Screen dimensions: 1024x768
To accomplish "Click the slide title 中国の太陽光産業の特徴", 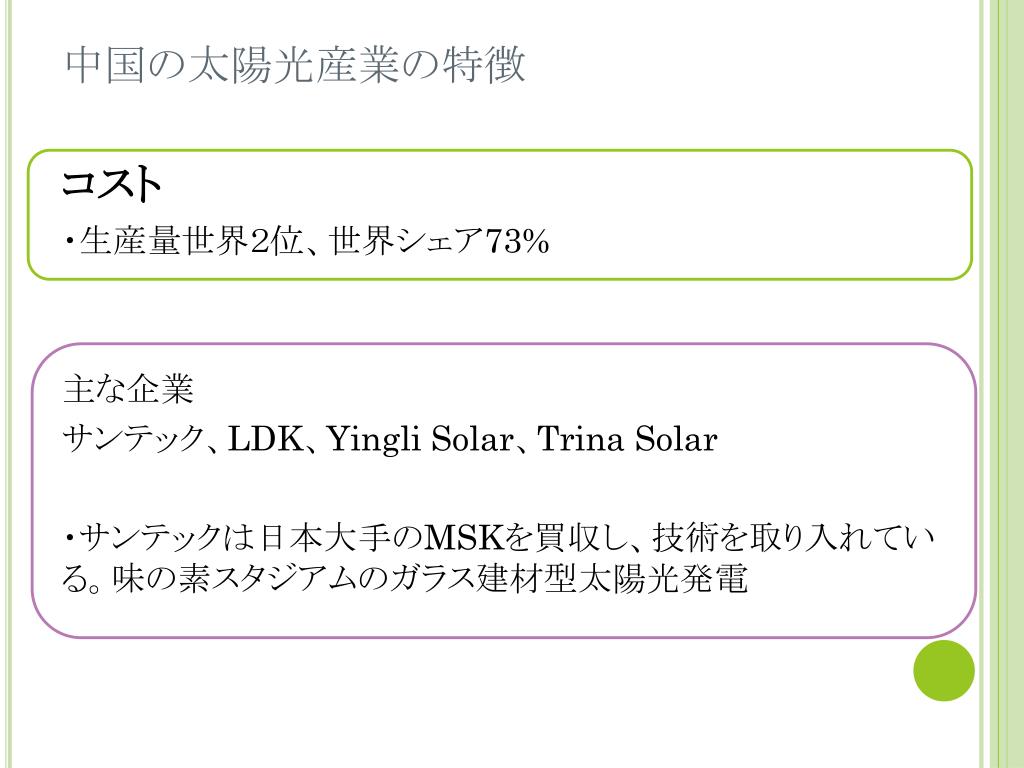I will click(295, 65).
